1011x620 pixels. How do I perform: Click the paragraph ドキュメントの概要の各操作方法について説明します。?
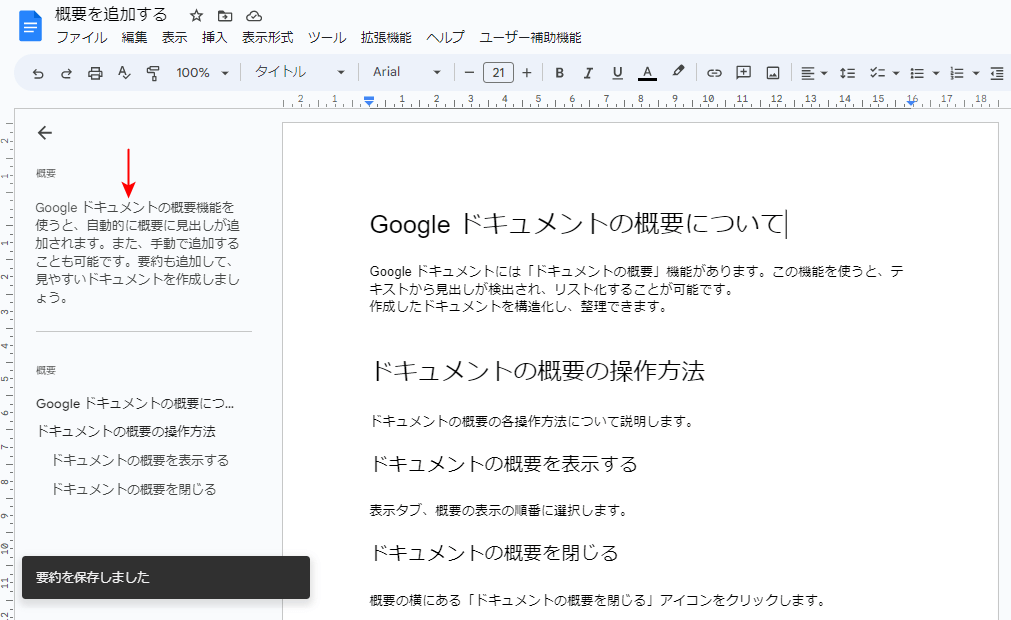pos(532,421)
